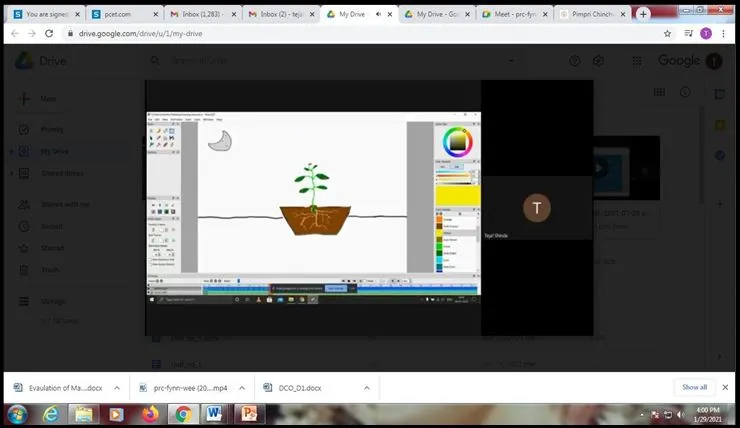The width and height of the screenshot is (740, 428).
Task: Click the Chrome back arrow
Action: tap(15, 34)
